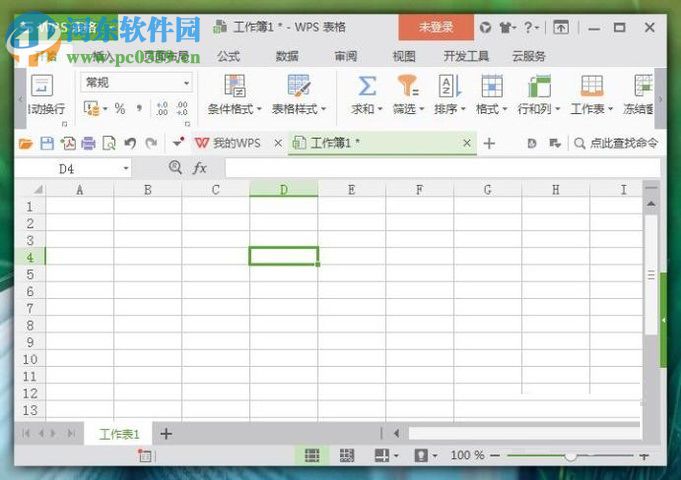
Task: Click the Freeze panes (冻结) icon
Action: pyautogui.click(x=643, y=86)
